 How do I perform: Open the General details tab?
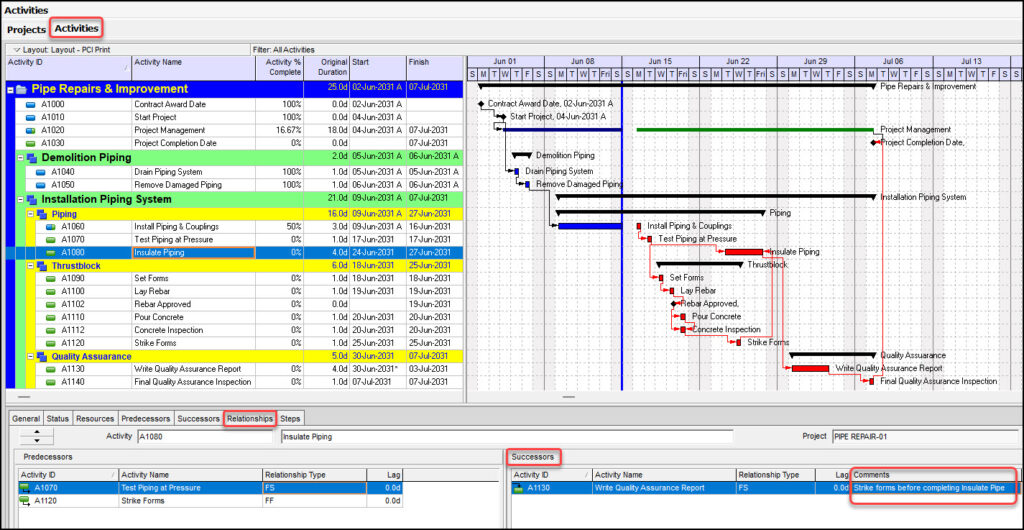coord(26,419)
